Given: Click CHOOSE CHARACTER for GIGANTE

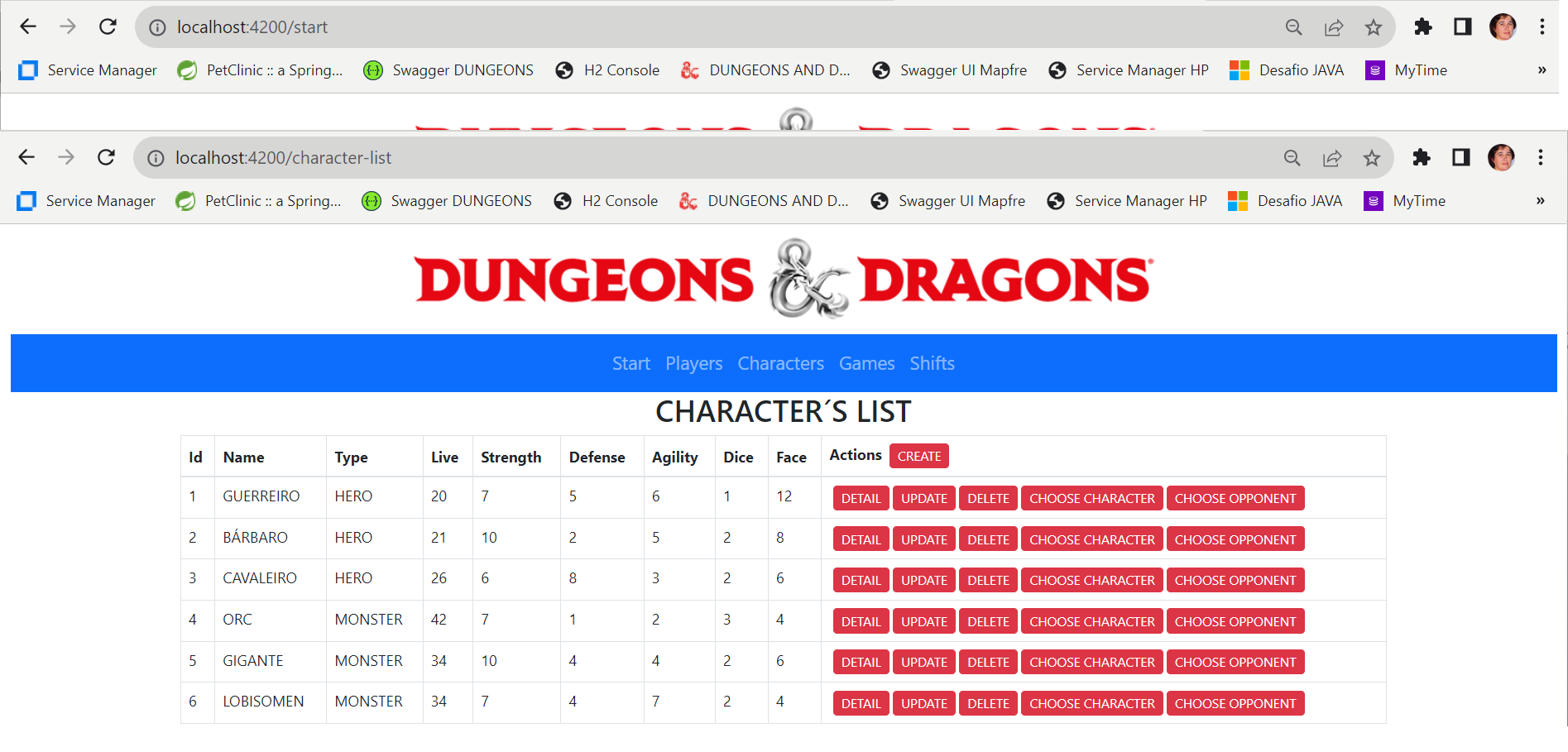Looking at the screenshot, I should pyautogui.click(x=1091, y=662).
